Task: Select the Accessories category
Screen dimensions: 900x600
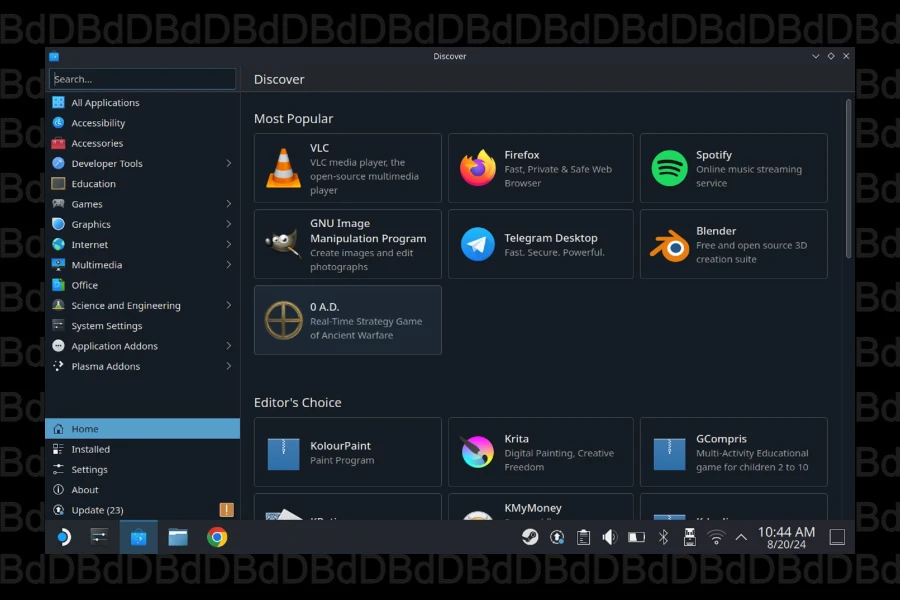Action: pyautogui.click(x=142, y=143)
